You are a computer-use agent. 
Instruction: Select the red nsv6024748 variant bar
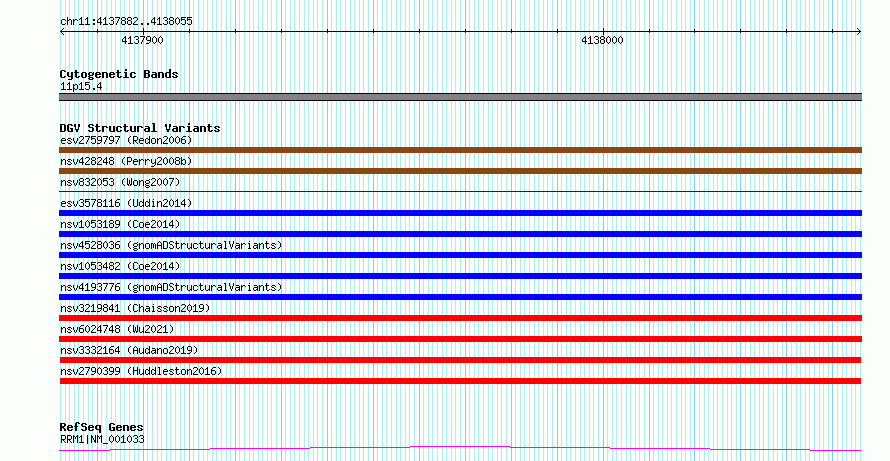pyautogui.click(x=460, y=339)
